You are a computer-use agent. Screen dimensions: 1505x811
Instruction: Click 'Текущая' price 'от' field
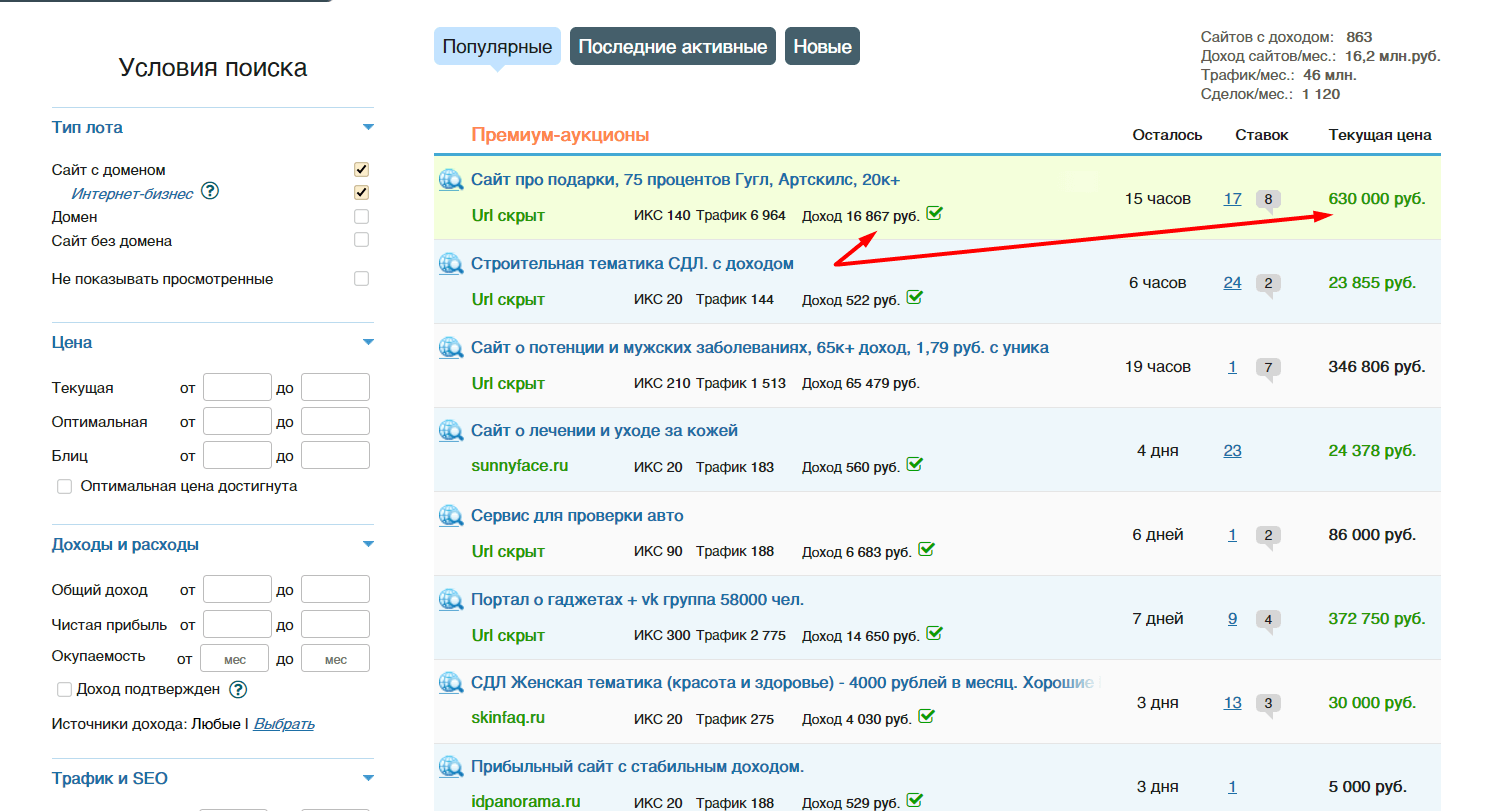tap(237, 388)
